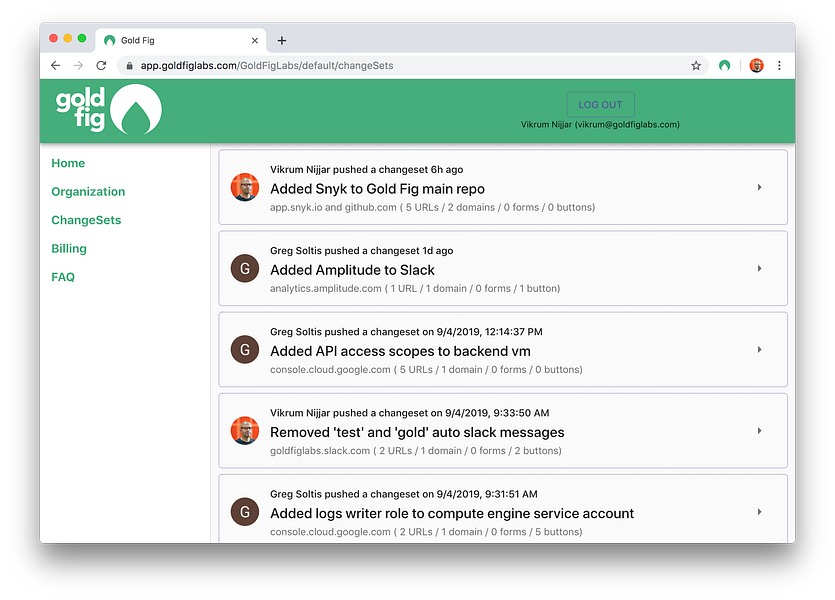Screen dimensions: 835x600
Task: Click Vikrum's avatar on the Snyk changeset
Action: coord(245,187)
